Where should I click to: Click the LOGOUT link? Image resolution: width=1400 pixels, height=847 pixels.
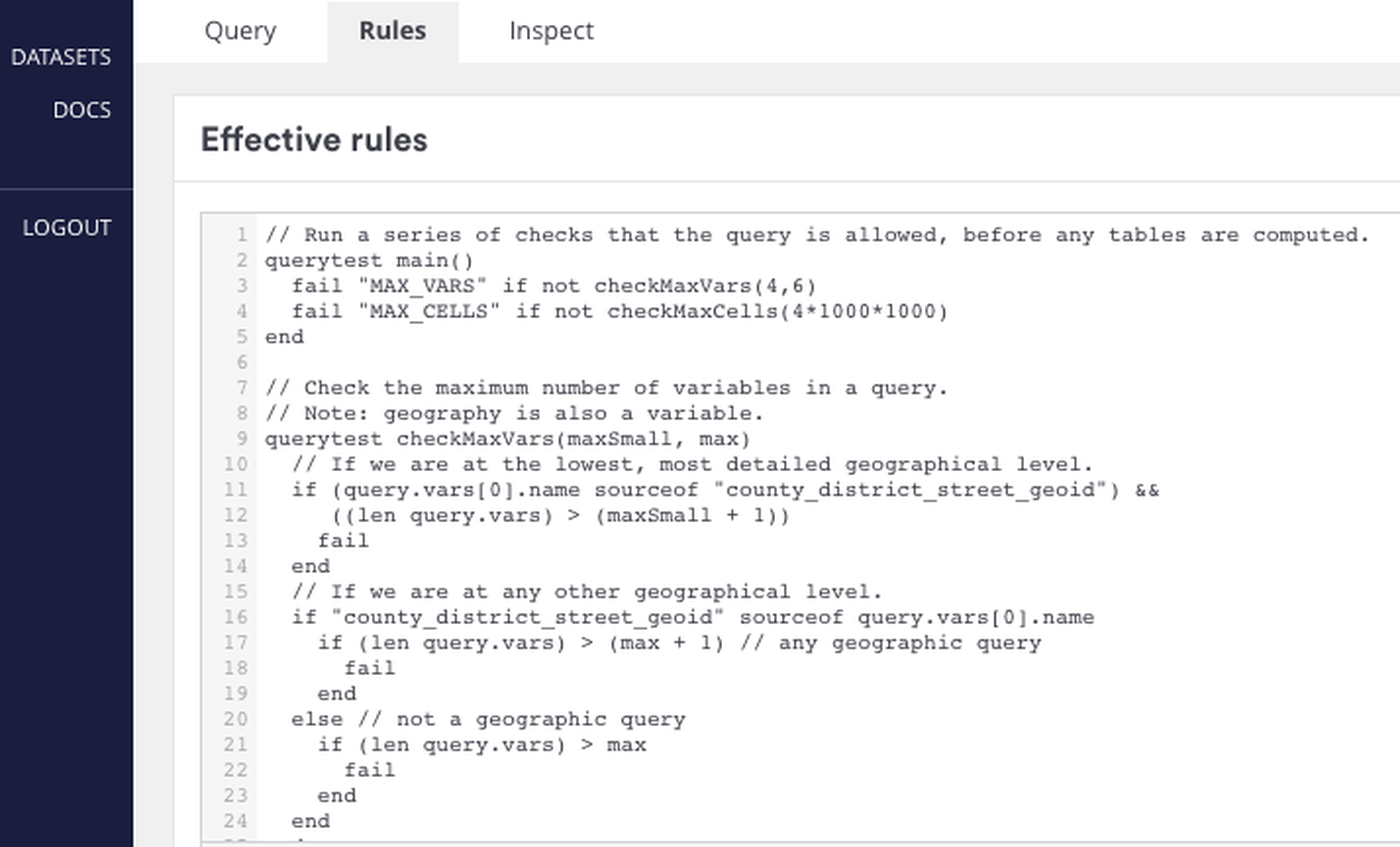pos(67,228)
